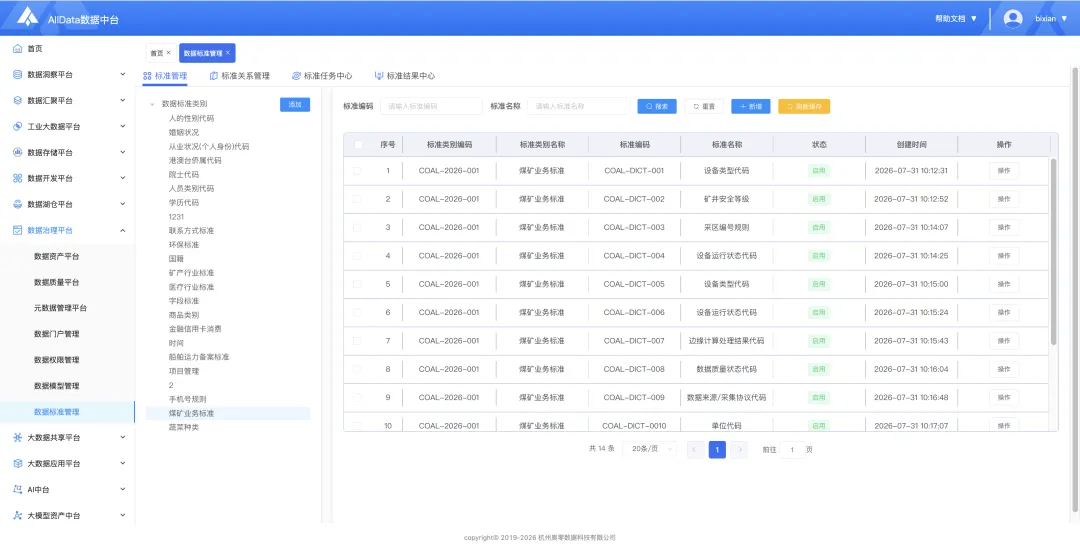Go to next page arrow
This screenshot has height=549, width=1080.
pos(739,450)
